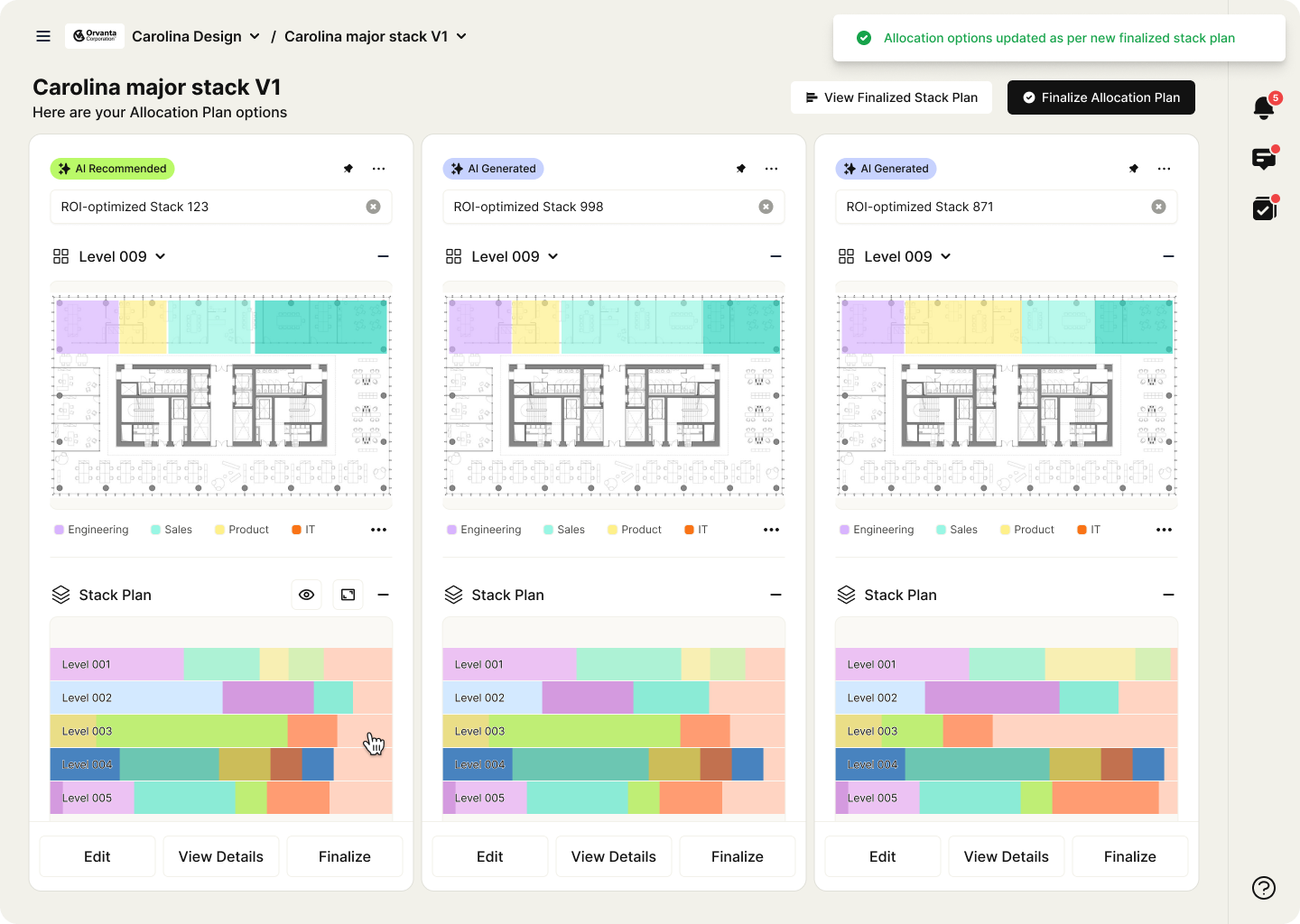Toggle Stack Plan visibility eye icon
1300x924 pixels.
[x=307, y=595]
